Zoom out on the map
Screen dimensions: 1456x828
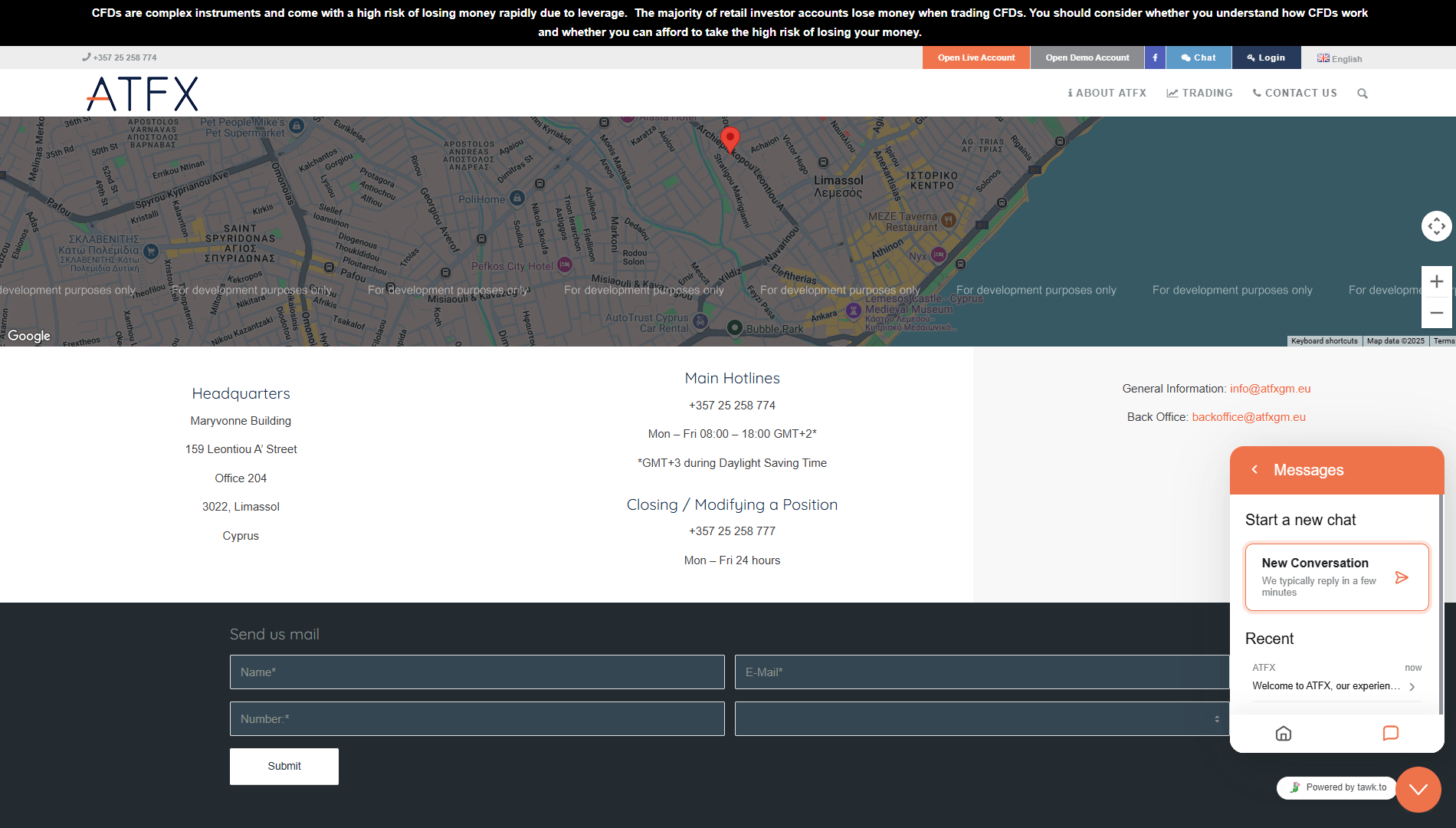pos(1437,313)
